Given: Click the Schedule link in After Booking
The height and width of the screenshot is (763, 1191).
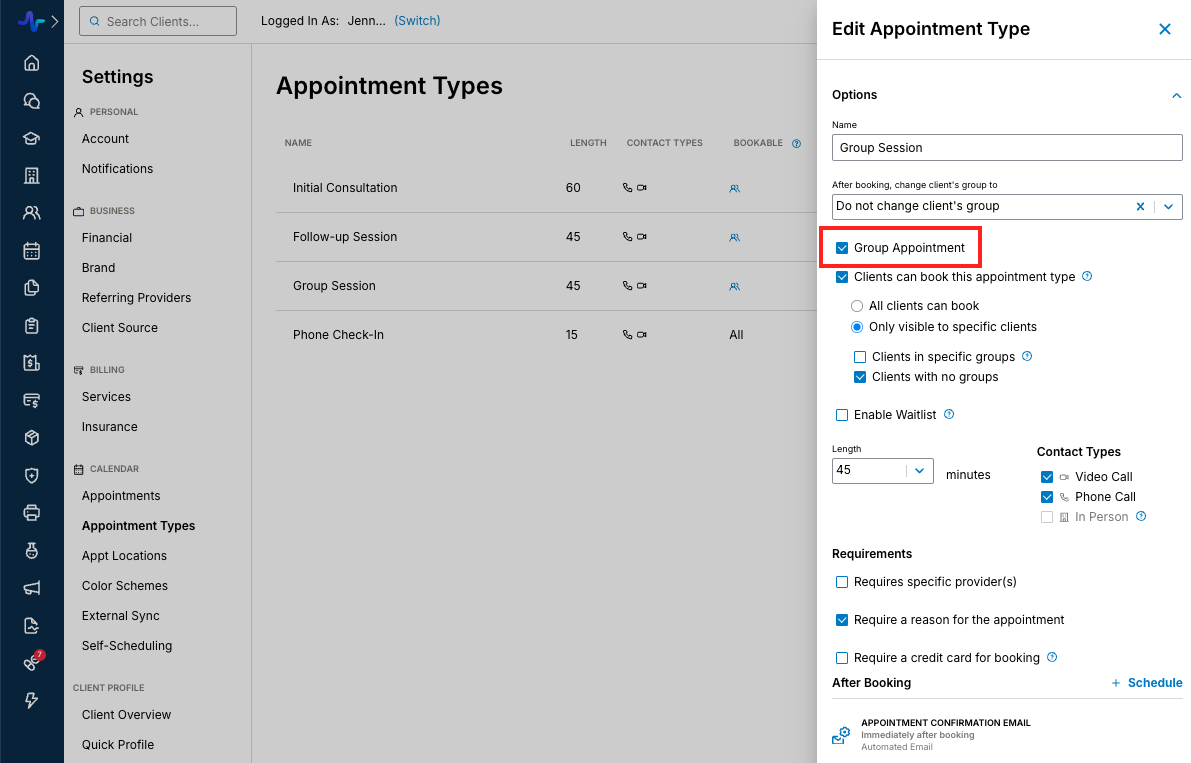Looking at the screenshot, I should coord(1147,683).
